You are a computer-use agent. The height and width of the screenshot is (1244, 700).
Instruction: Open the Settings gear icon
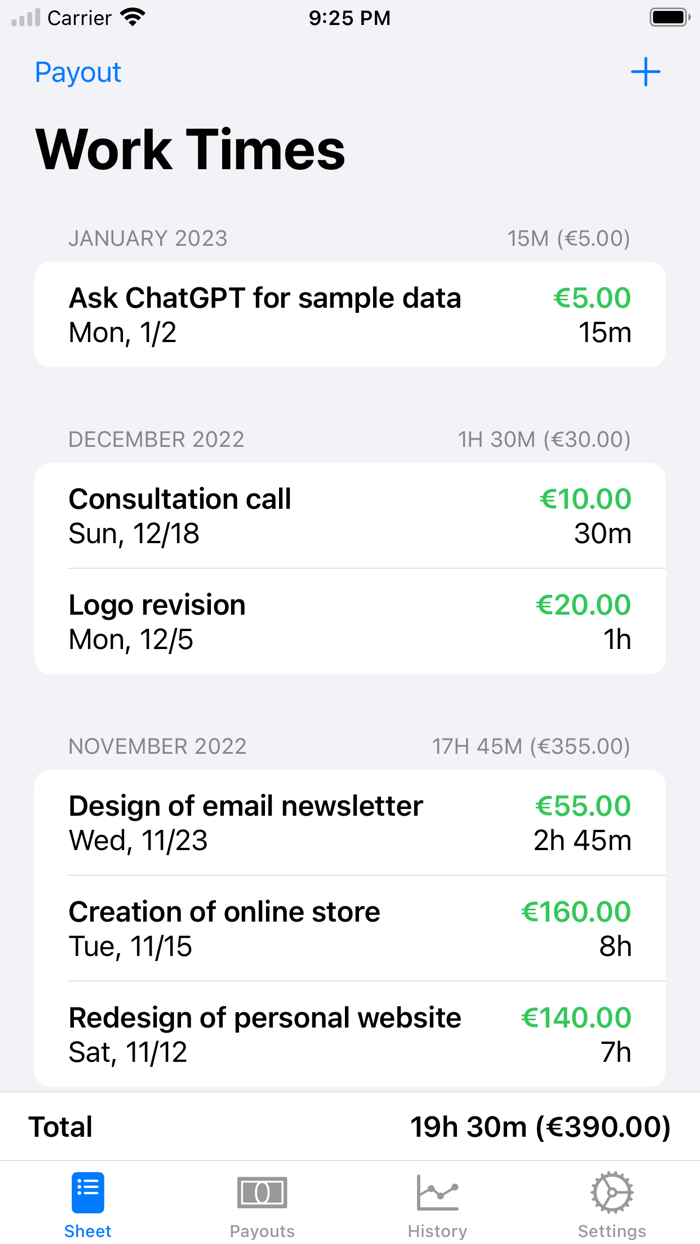(x=611, y=1192)
